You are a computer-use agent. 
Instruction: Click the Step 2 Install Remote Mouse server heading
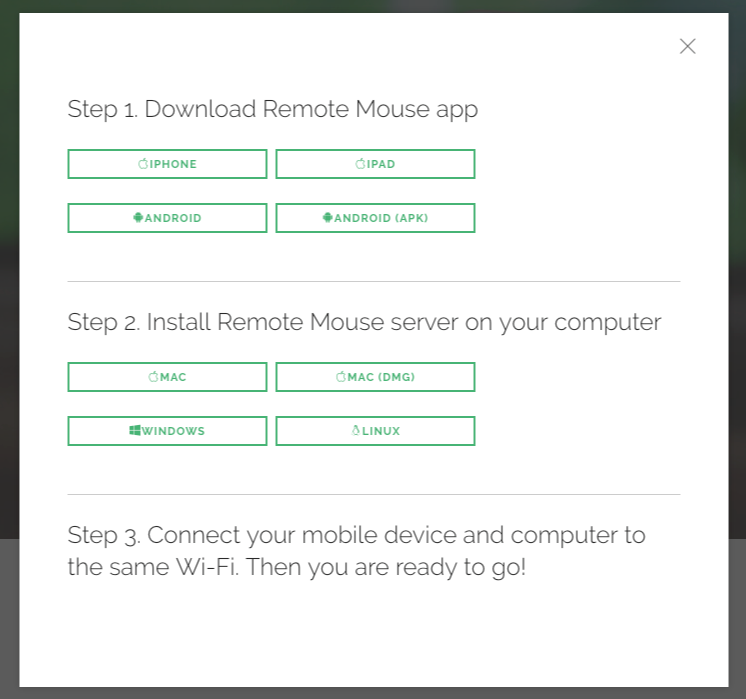tap(364, 323)
